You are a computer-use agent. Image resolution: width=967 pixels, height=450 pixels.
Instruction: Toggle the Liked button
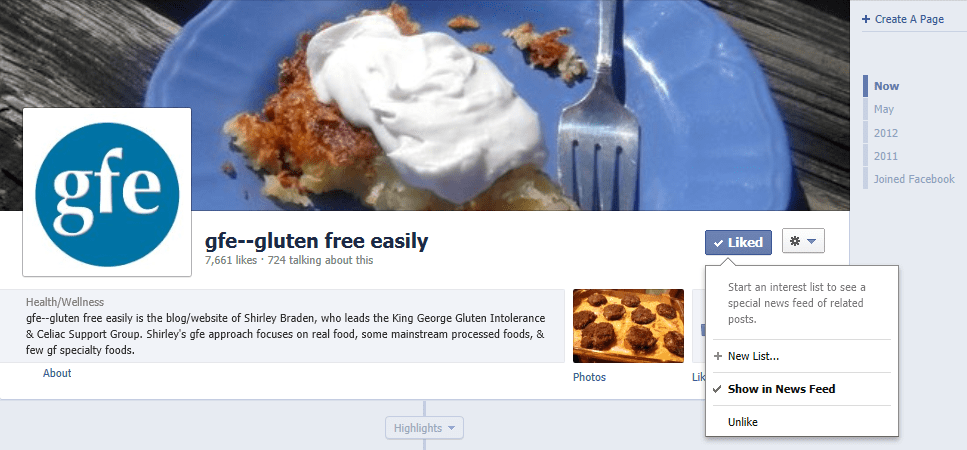(x=738, y=242)
